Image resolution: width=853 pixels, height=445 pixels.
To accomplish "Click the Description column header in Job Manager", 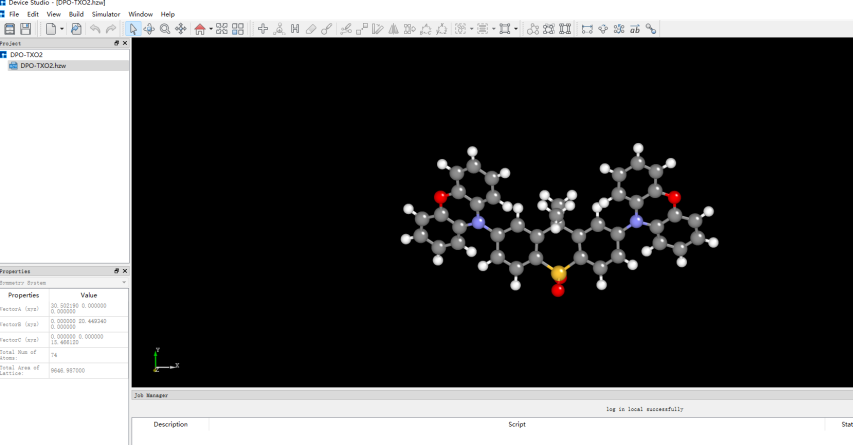I will tap(170, 424).
